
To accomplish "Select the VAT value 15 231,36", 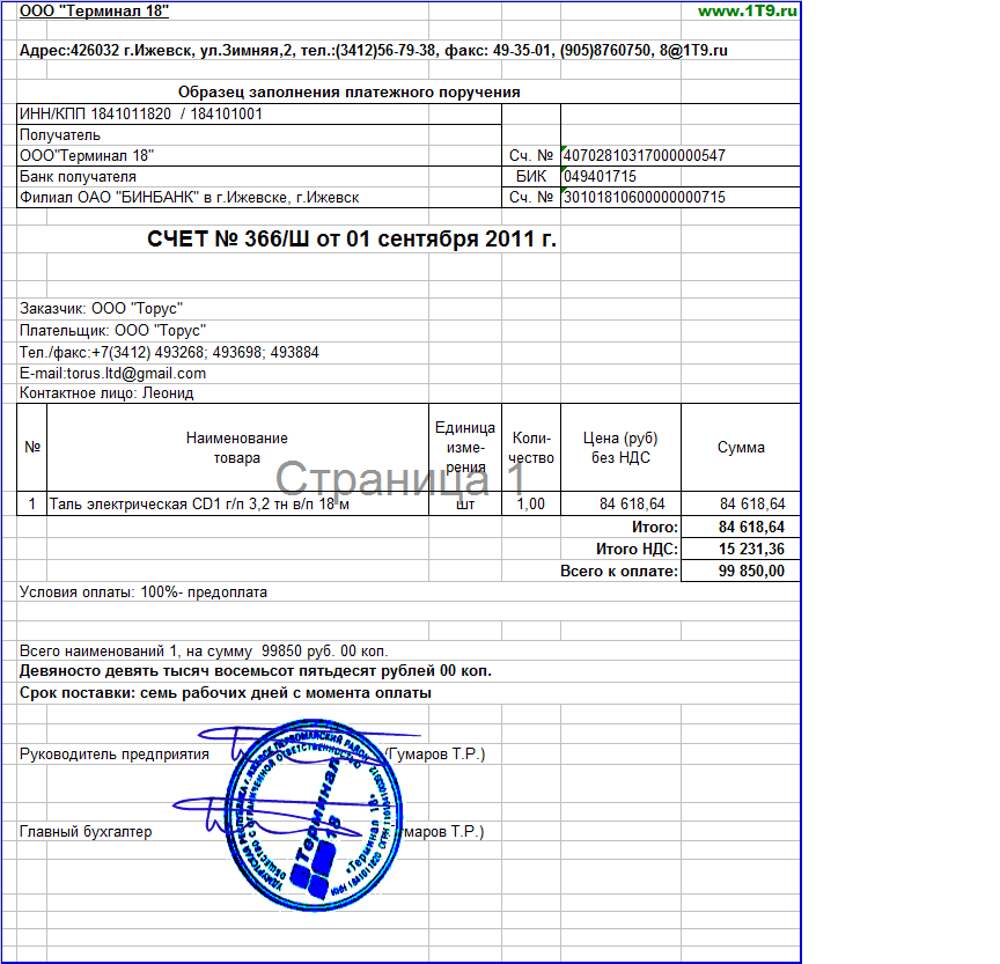I will 740,549.
